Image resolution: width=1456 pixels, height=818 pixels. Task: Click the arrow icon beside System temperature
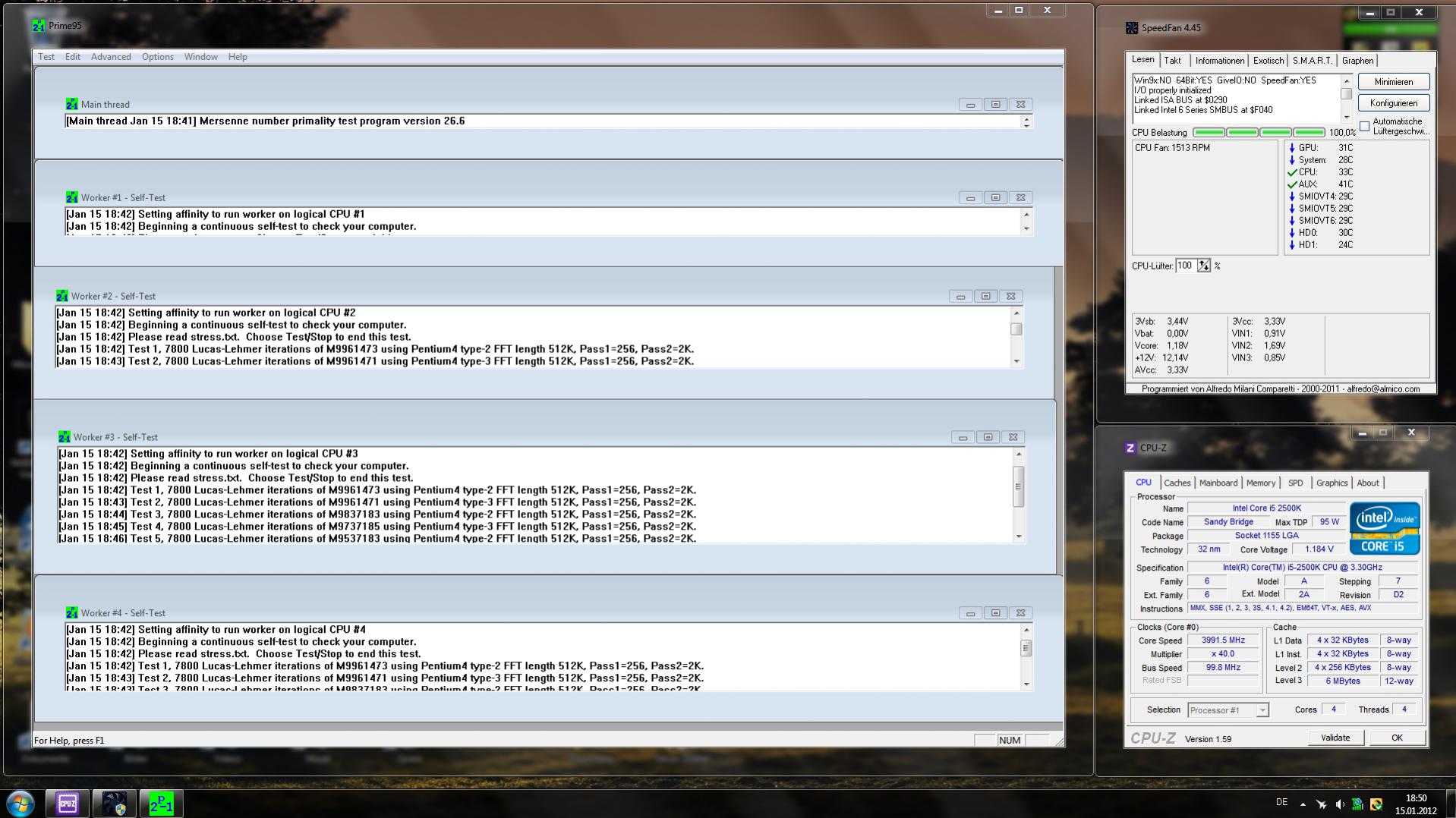[x=1292, y=160]
